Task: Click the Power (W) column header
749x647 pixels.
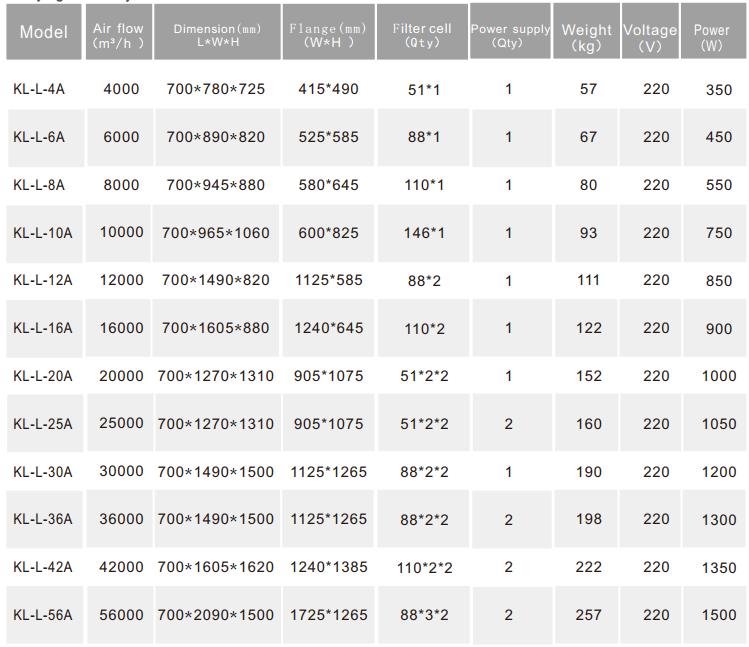Action: pyautogui.click(x=712, y=37)
